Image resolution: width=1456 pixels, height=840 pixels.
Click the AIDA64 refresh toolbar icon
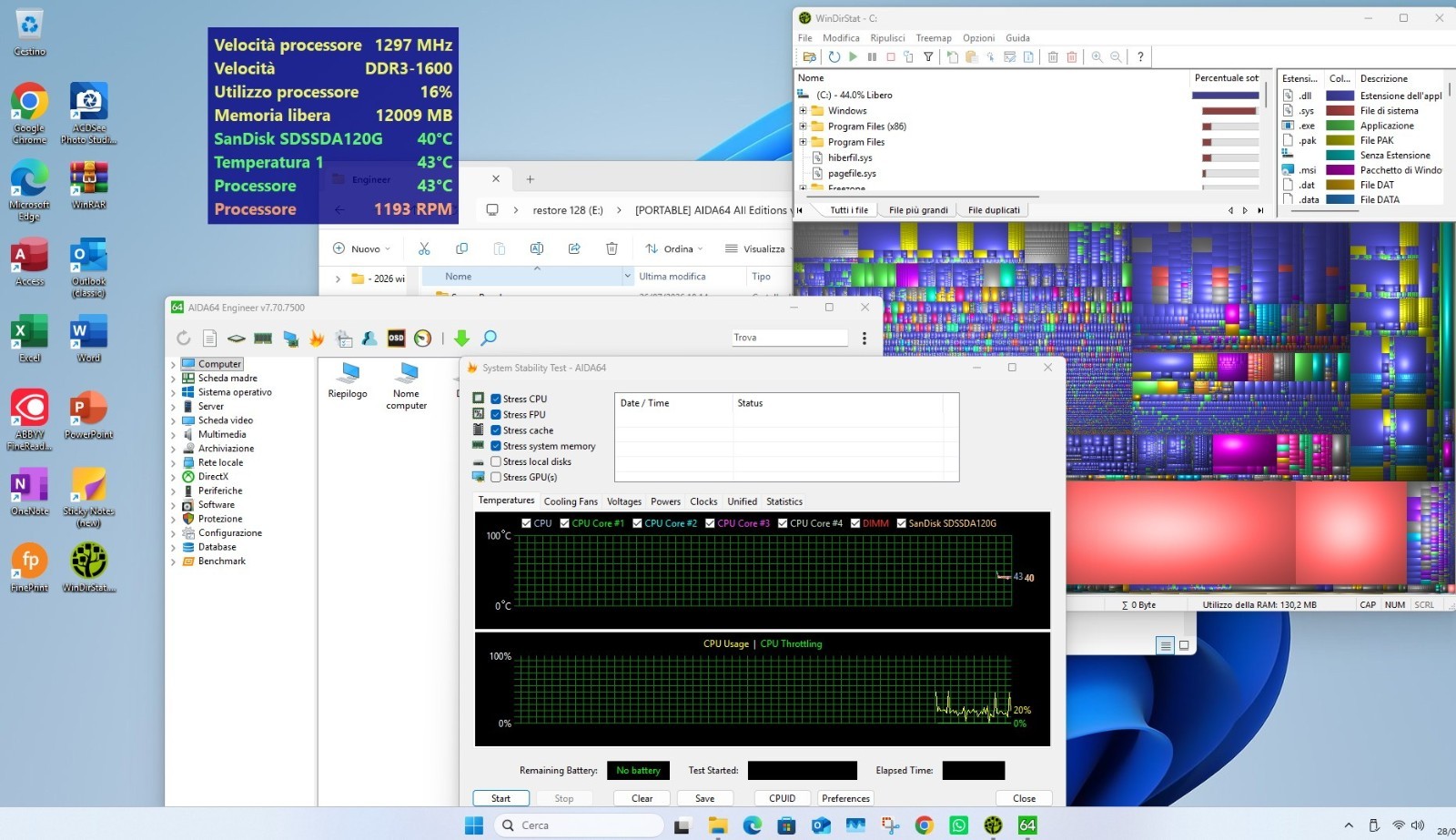[x=184, y=339]
